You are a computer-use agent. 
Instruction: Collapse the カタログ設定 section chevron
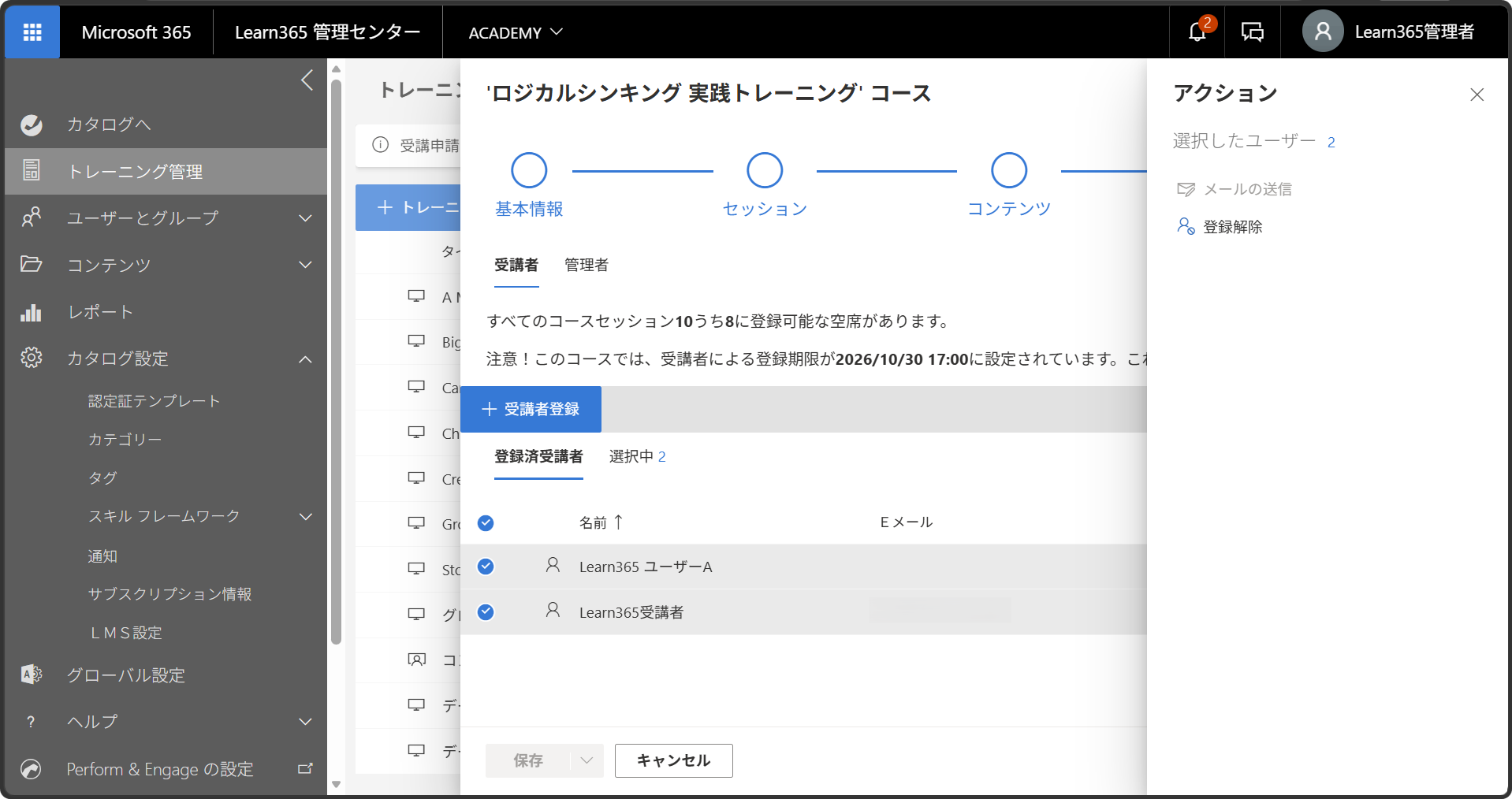click(x=306, y=359)
